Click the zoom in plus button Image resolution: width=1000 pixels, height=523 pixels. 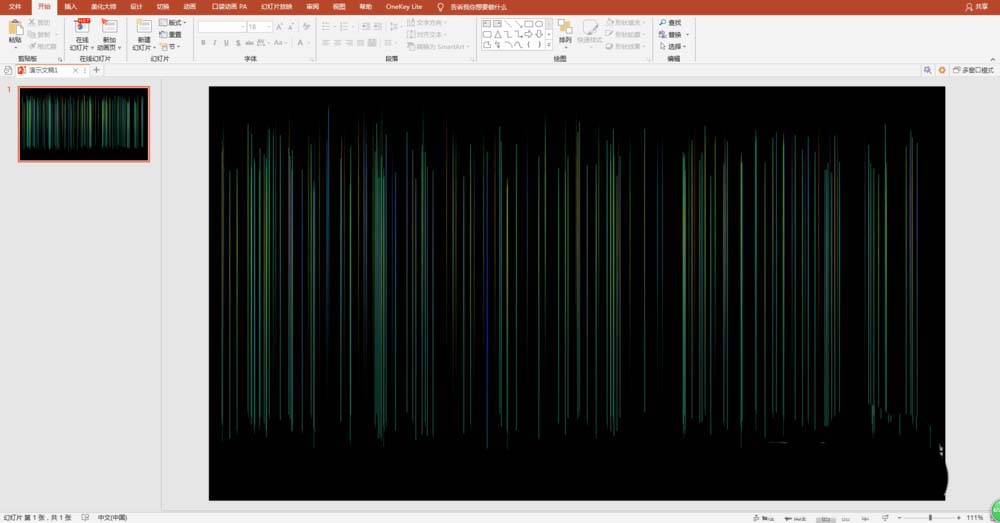pyautogui.click(x=959, y=517)
